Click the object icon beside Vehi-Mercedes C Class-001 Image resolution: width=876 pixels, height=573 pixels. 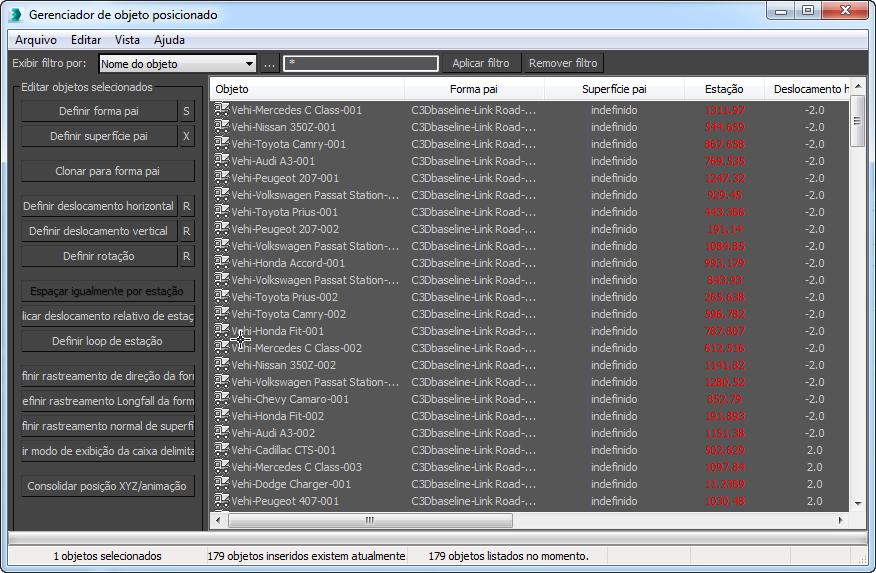pos(221,110)
